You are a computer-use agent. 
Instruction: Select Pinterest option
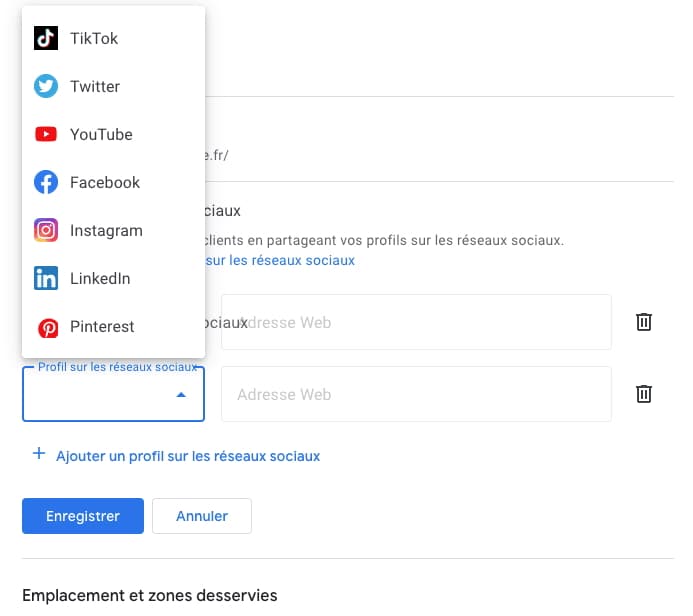point(114,326)
